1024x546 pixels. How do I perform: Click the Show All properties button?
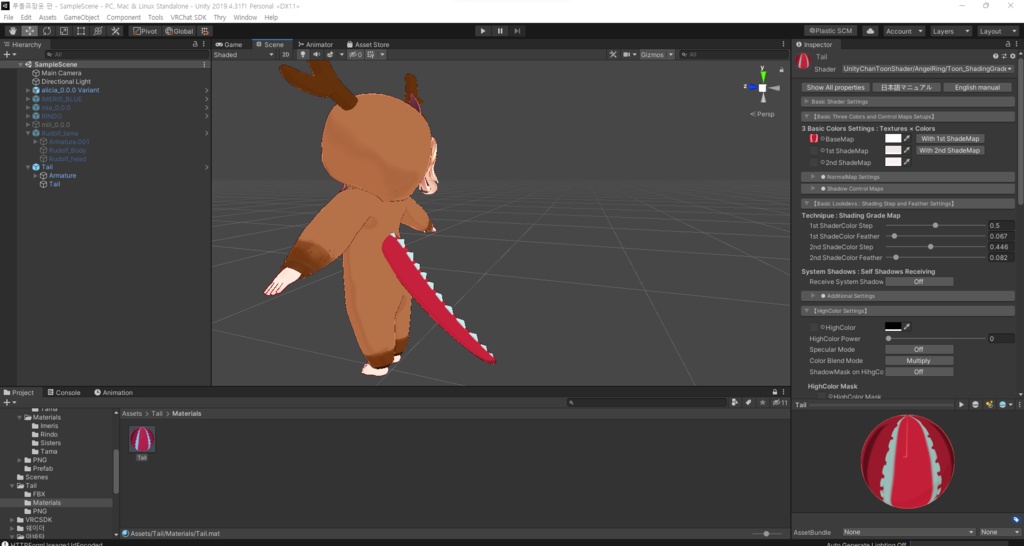pos(835,88)
